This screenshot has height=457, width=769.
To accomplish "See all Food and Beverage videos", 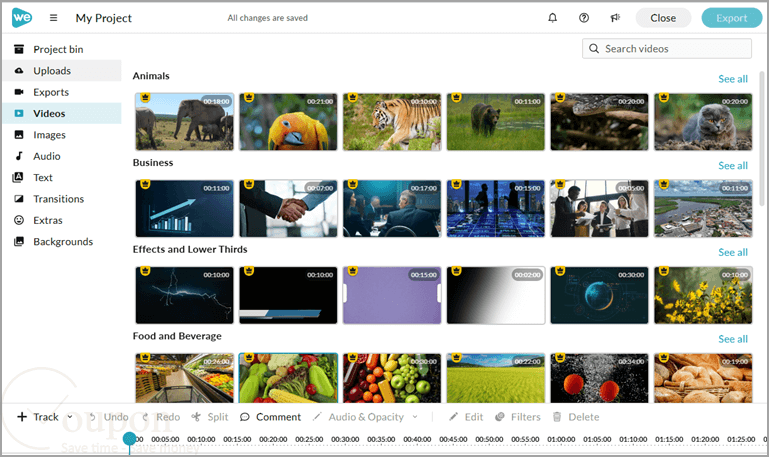I will 733,339.
